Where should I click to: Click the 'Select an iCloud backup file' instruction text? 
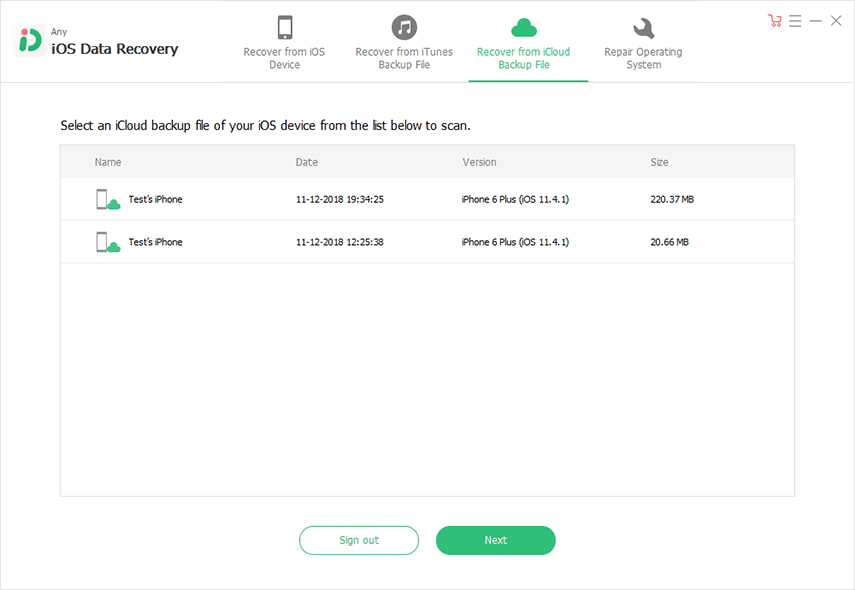pyautogui.click(x=265, y=125)
